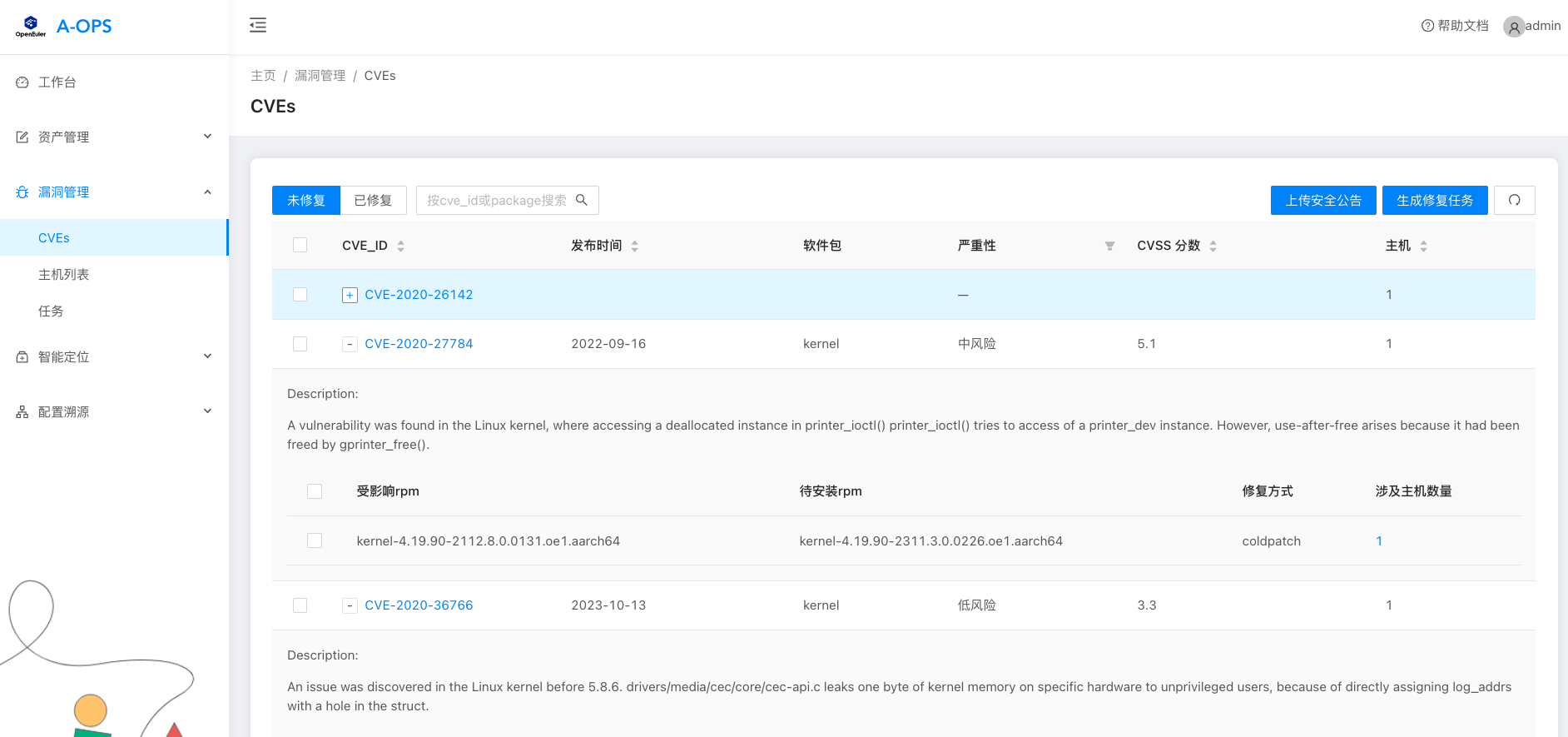This screenshot has width=1568, height=737.
Task: Sort the publish time column
Action: click(x=634, y=246)
